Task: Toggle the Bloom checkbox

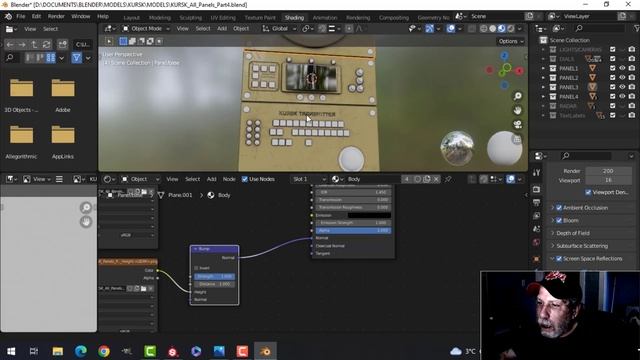Action: [559, 220]
